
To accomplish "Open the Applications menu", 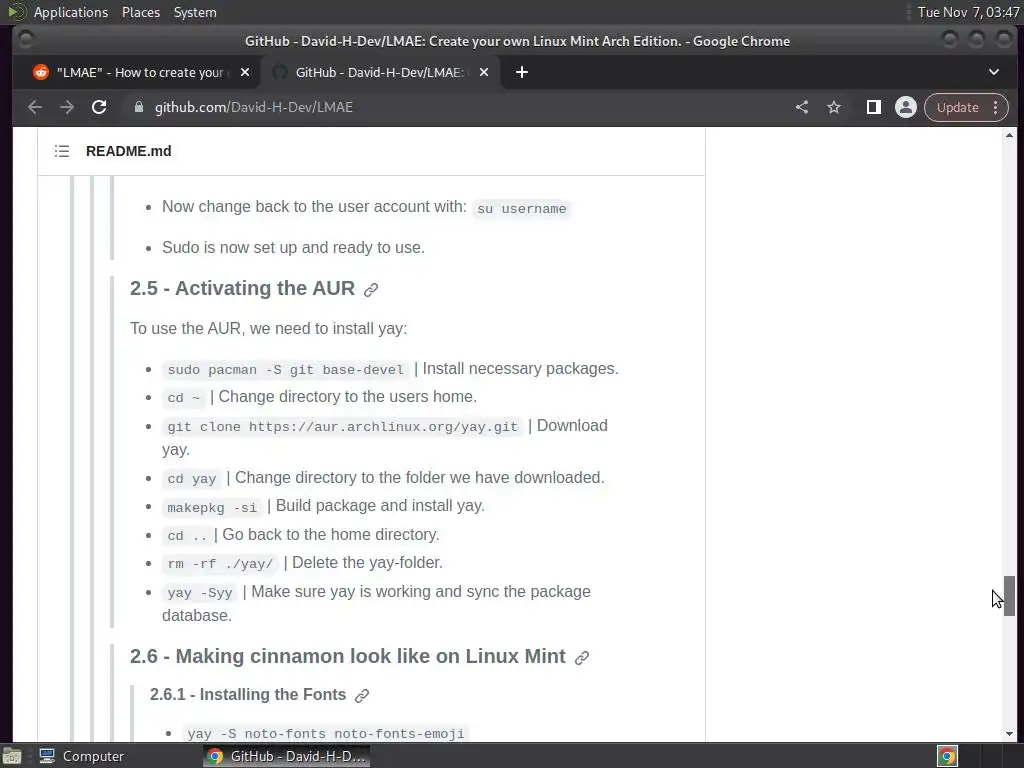I will (x=71, y=12).
